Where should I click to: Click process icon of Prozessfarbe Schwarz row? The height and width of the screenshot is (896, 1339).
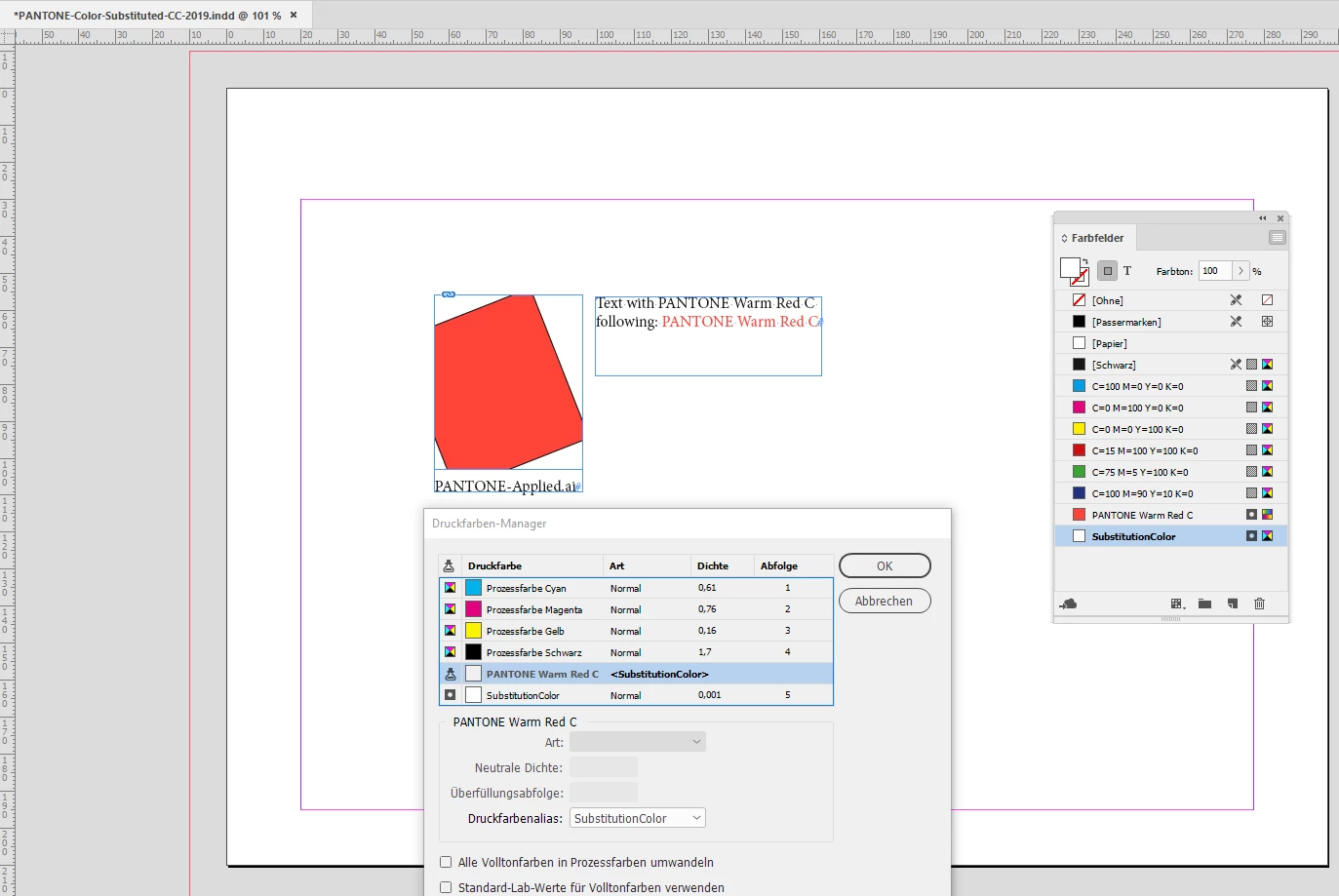(450, 652)
